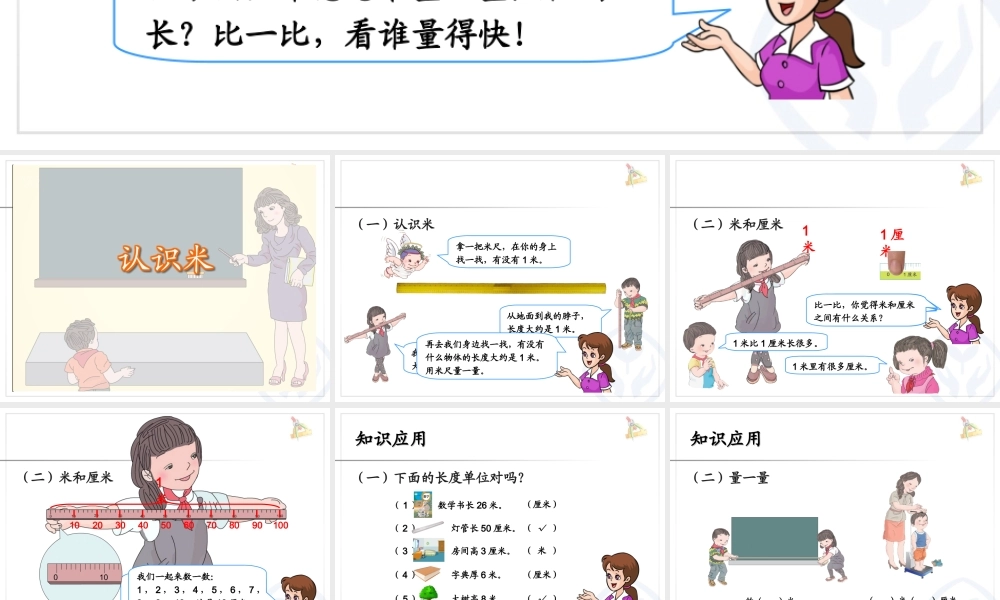This screenshot has width=1000, height=600.
Task: Click the checkmark answer for 灯管长 50 厘米
Action: tap(543, 527)
